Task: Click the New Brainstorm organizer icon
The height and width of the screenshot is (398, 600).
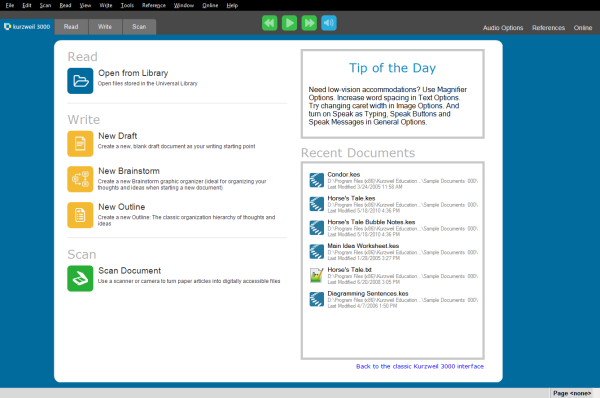Action: [80, 179]
